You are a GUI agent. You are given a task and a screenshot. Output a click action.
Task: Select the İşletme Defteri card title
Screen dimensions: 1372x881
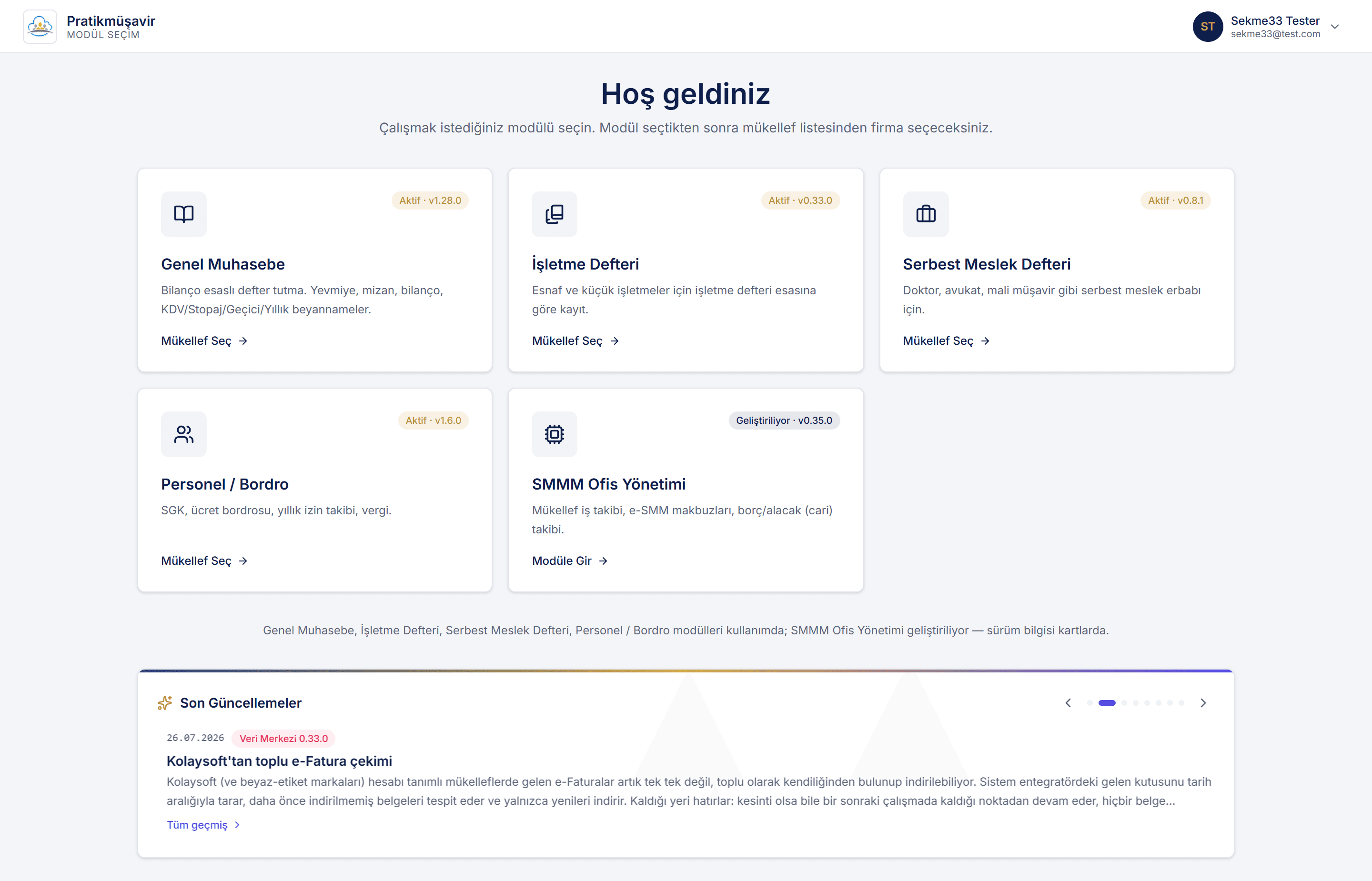coord(585,264)
